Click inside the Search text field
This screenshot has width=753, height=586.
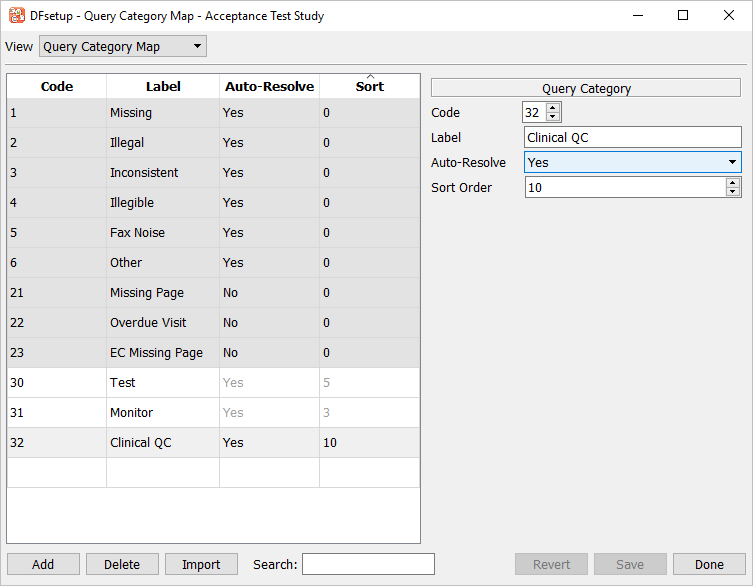pos(368,564)
